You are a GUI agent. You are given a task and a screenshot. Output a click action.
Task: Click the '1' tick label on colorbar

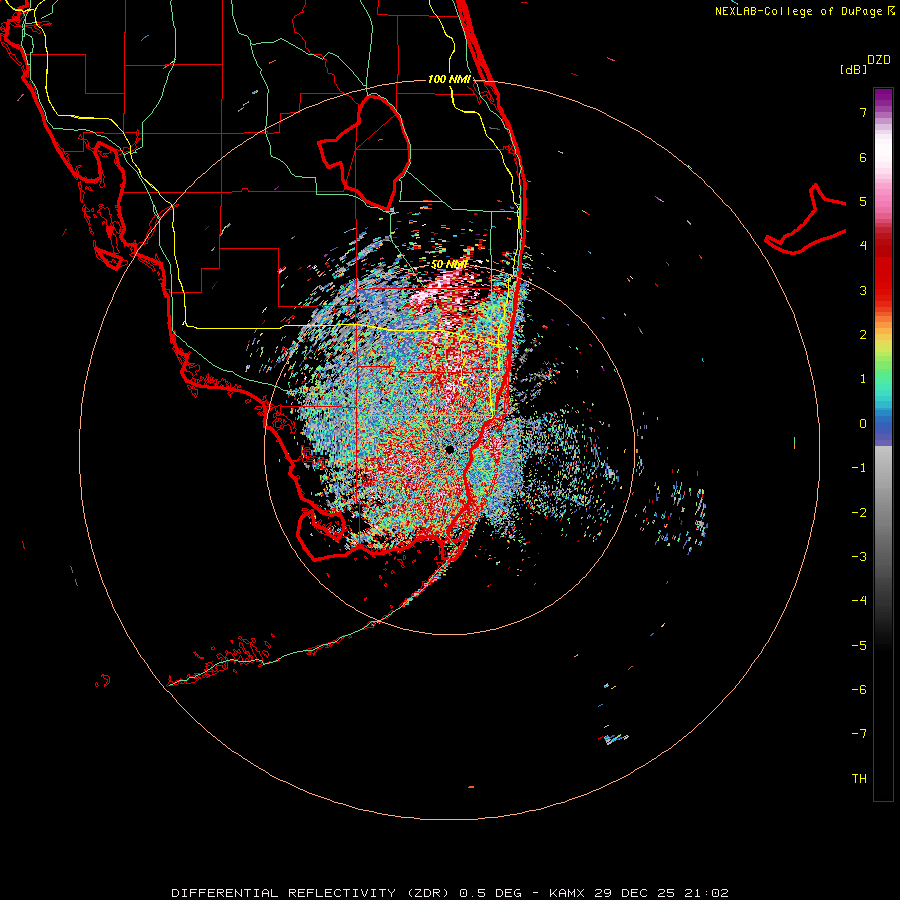(x=863, y=379)
